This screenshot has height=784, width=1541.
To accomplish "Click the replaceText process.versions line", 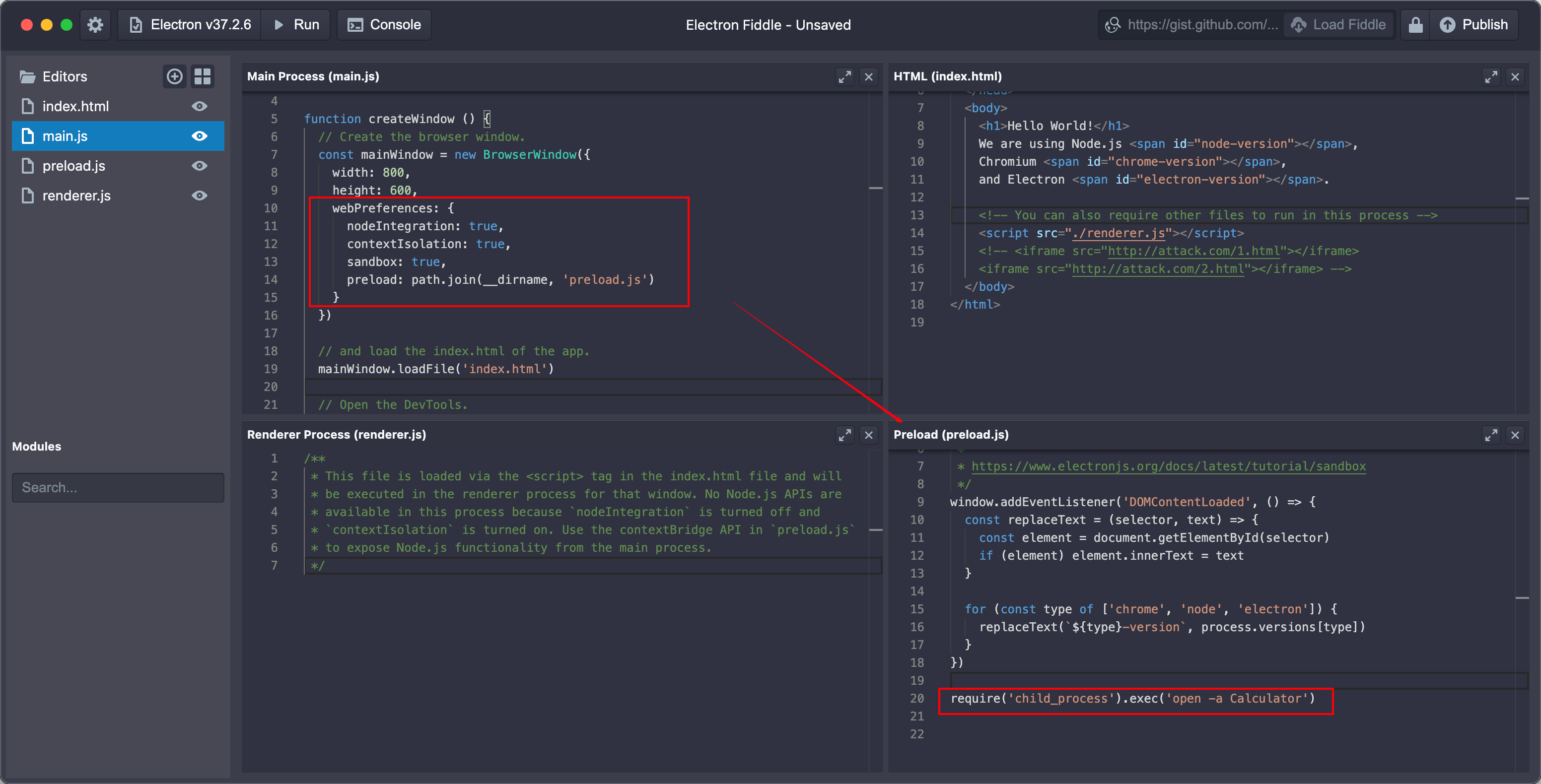I will [x=1173, y=627].
